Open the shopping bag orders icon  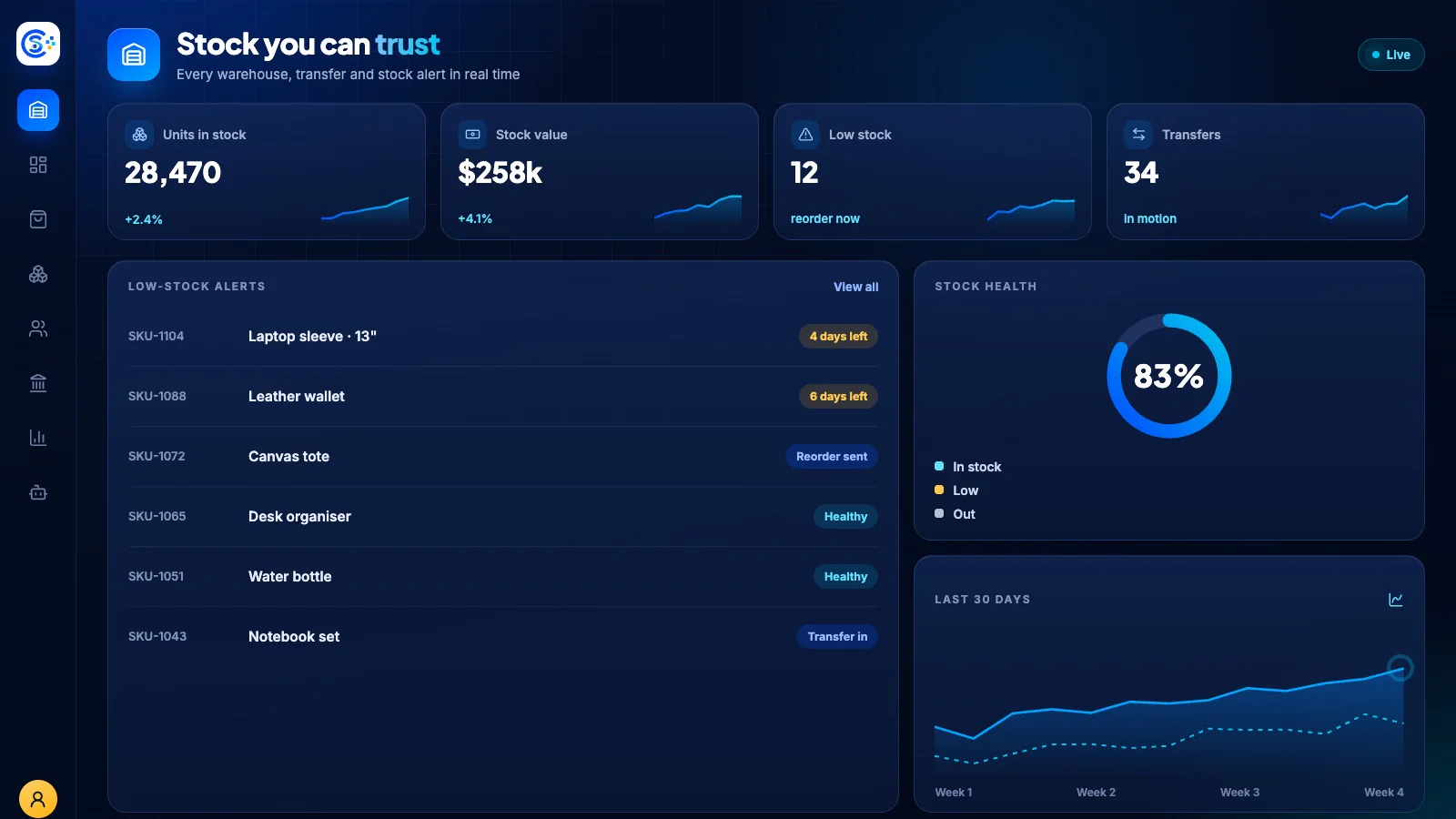pos(38,219)
